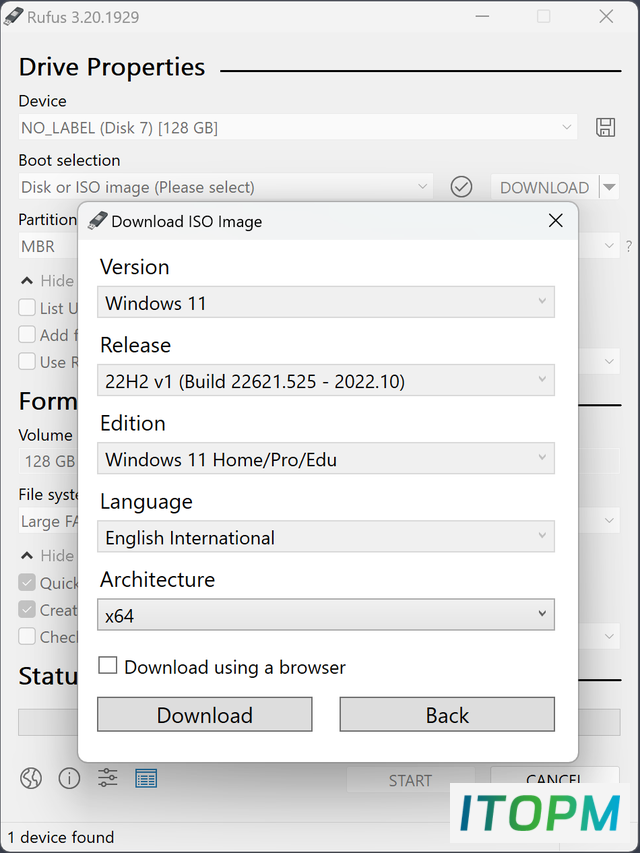Enable Download using a browser checkbox
The image size is (640, 853).
108,665
